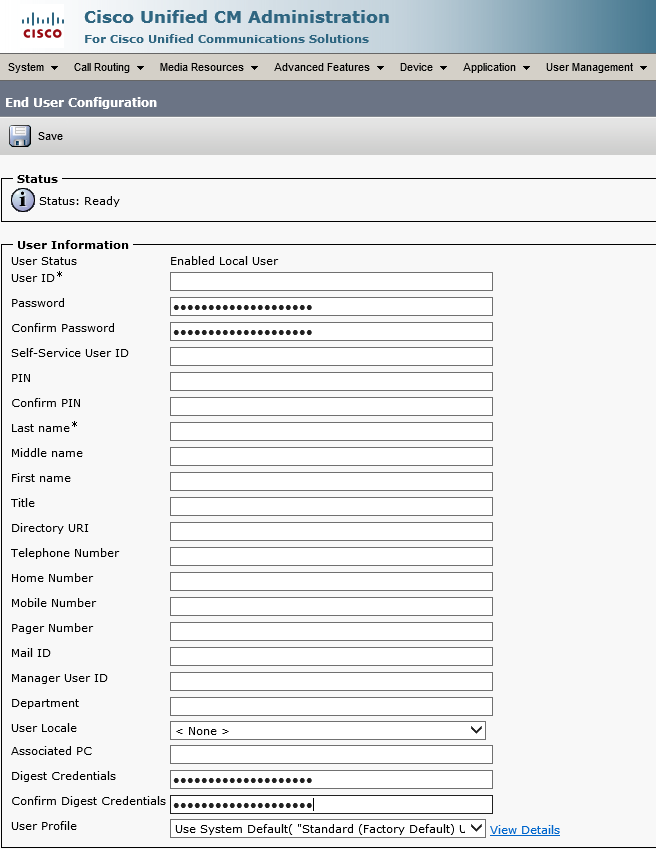Open the Call Routing menu
The height and width of the screenshot is (849, 656).
(x=108, y=68)
